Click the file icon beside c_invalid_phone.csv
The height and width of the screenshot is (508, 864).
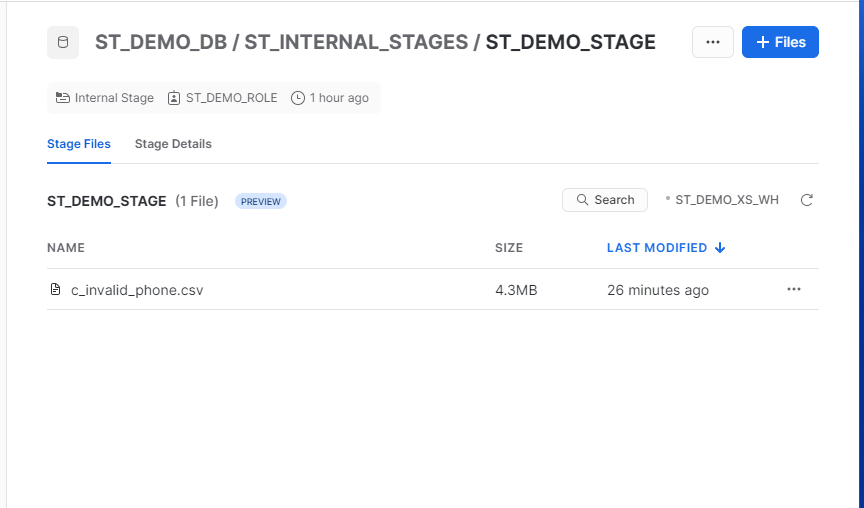(56, 290)
